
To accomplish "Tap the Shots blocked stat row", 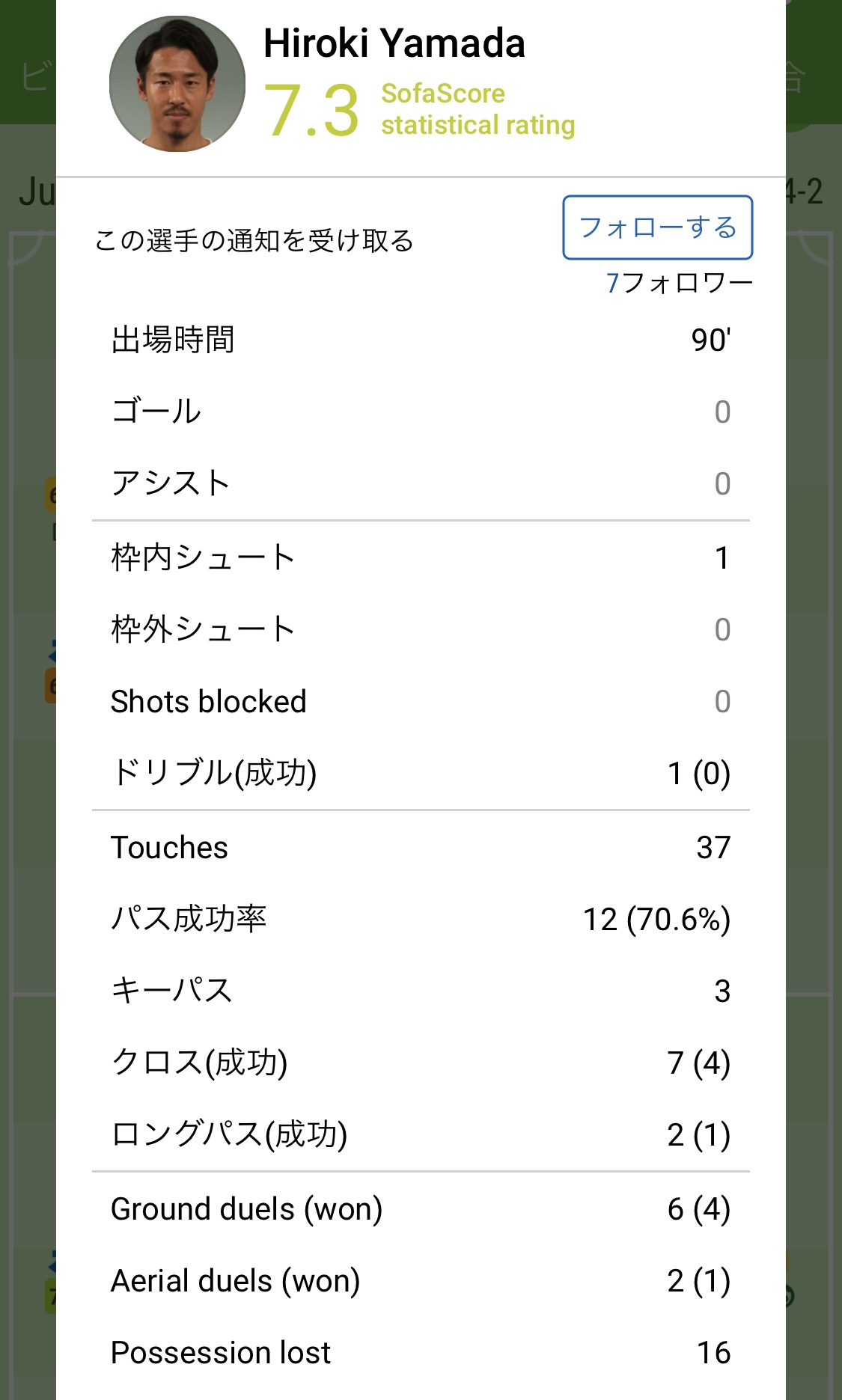I will coord(421,702).
